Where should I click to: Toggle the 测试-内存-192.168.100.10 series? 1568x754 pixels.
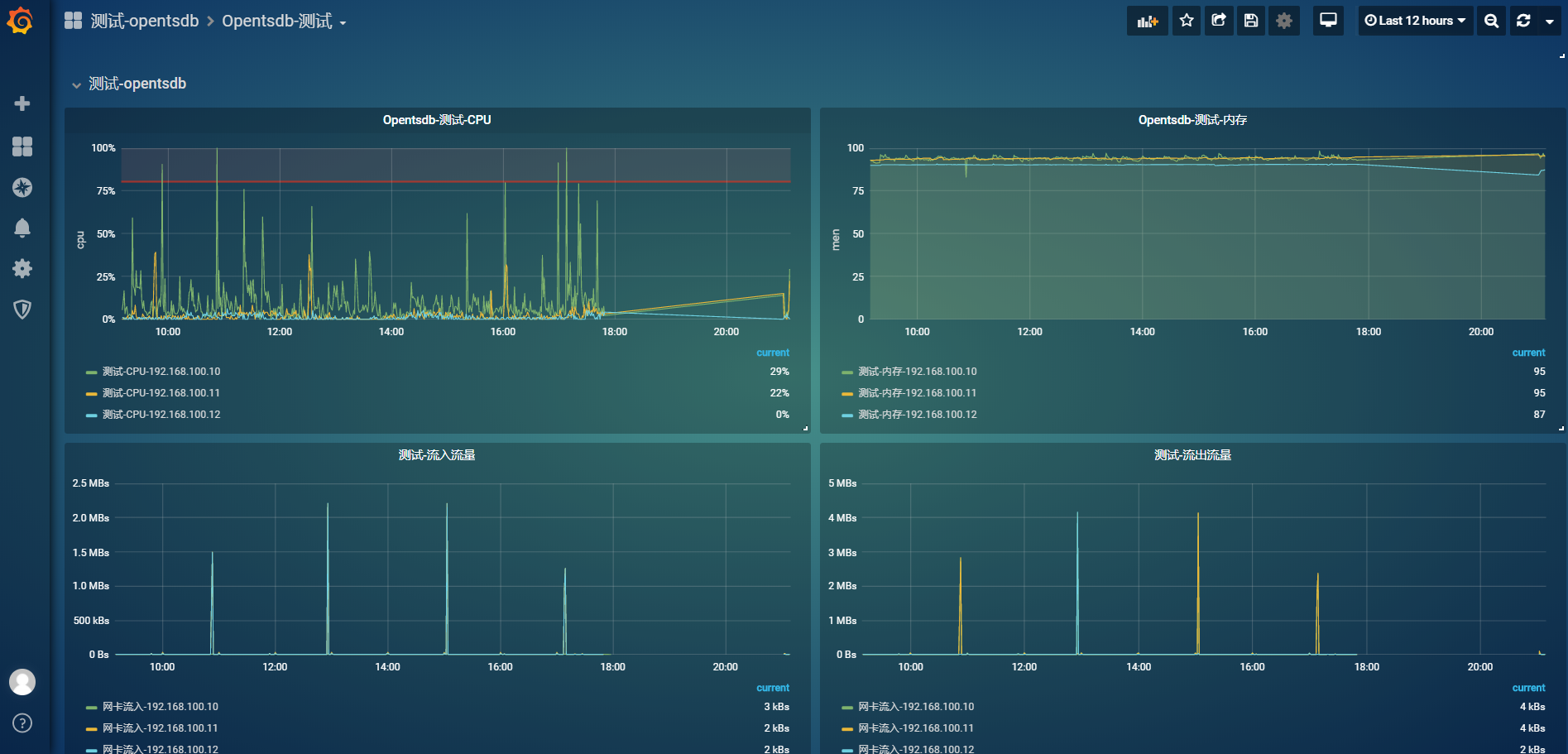[x=918, y=371]
